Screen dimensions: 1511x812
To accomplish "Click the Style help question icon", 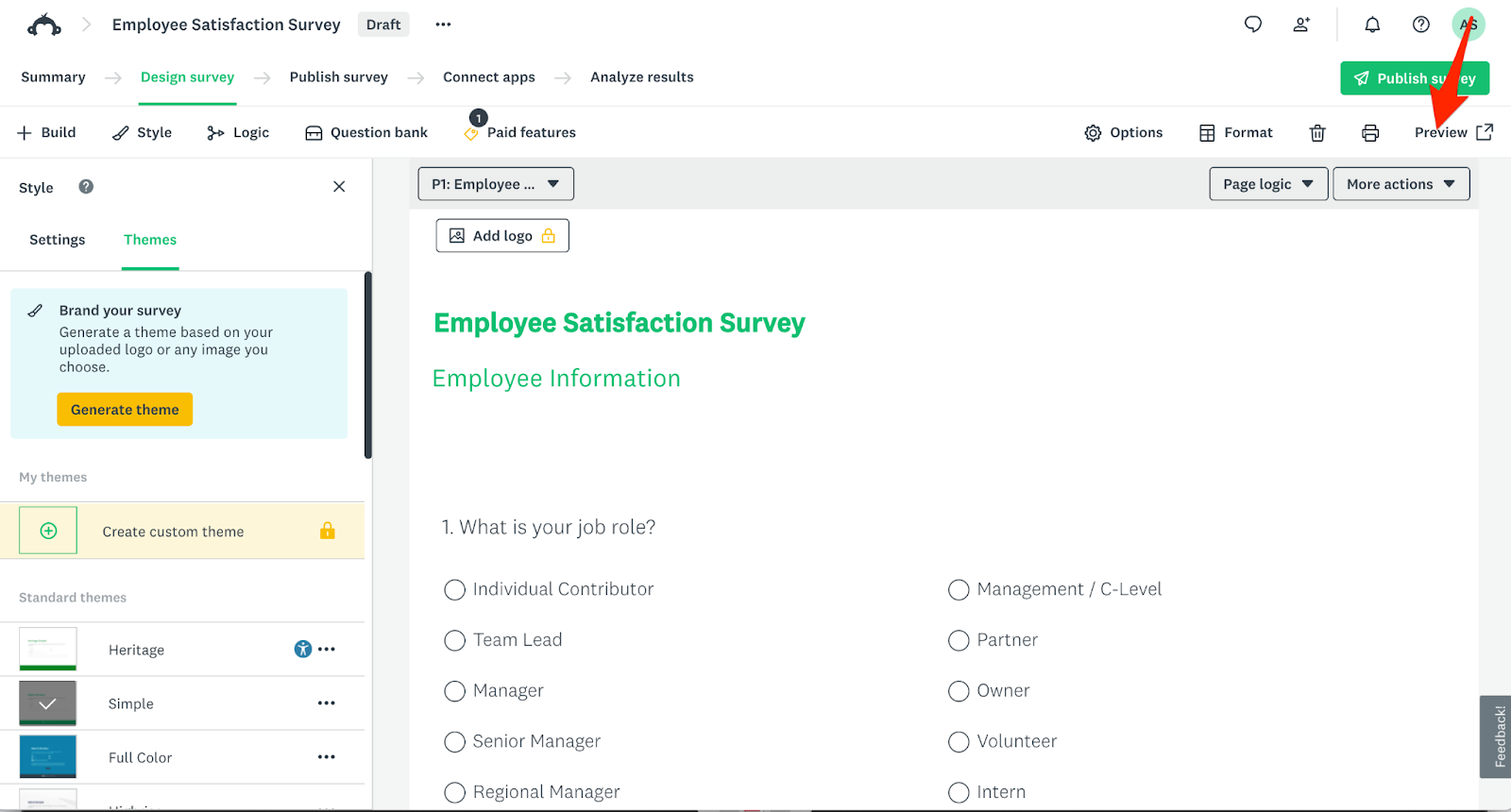I will tap(86, 187).
